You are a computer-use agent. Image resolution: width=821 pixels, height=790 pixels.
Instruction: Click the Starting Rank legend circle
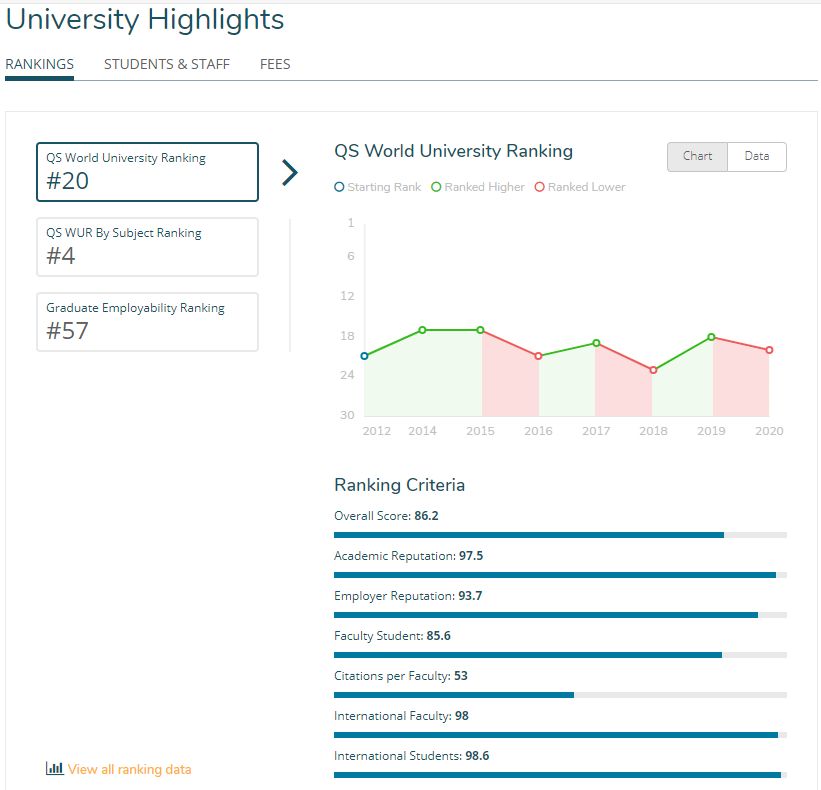339,187
